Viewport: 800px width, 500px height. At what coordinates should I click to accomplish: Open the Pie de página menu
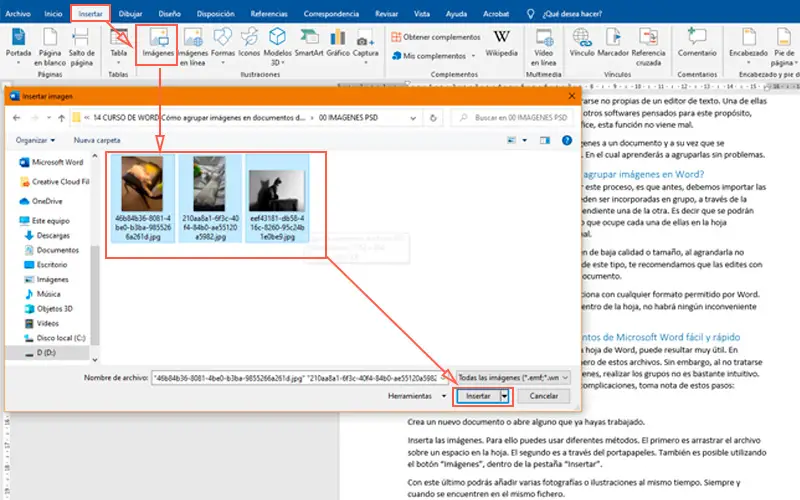(x=784, y=47)
